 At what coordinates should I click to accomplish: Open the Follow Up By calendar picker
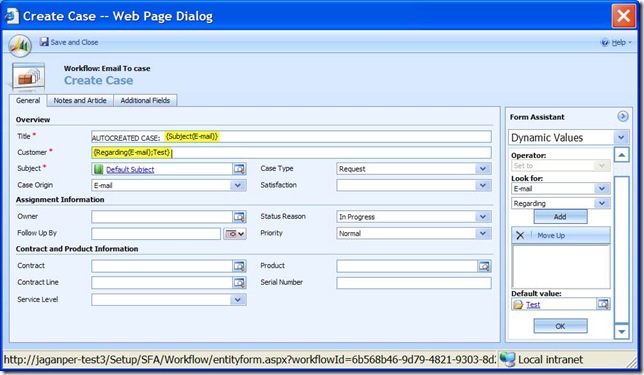point(235,233)
